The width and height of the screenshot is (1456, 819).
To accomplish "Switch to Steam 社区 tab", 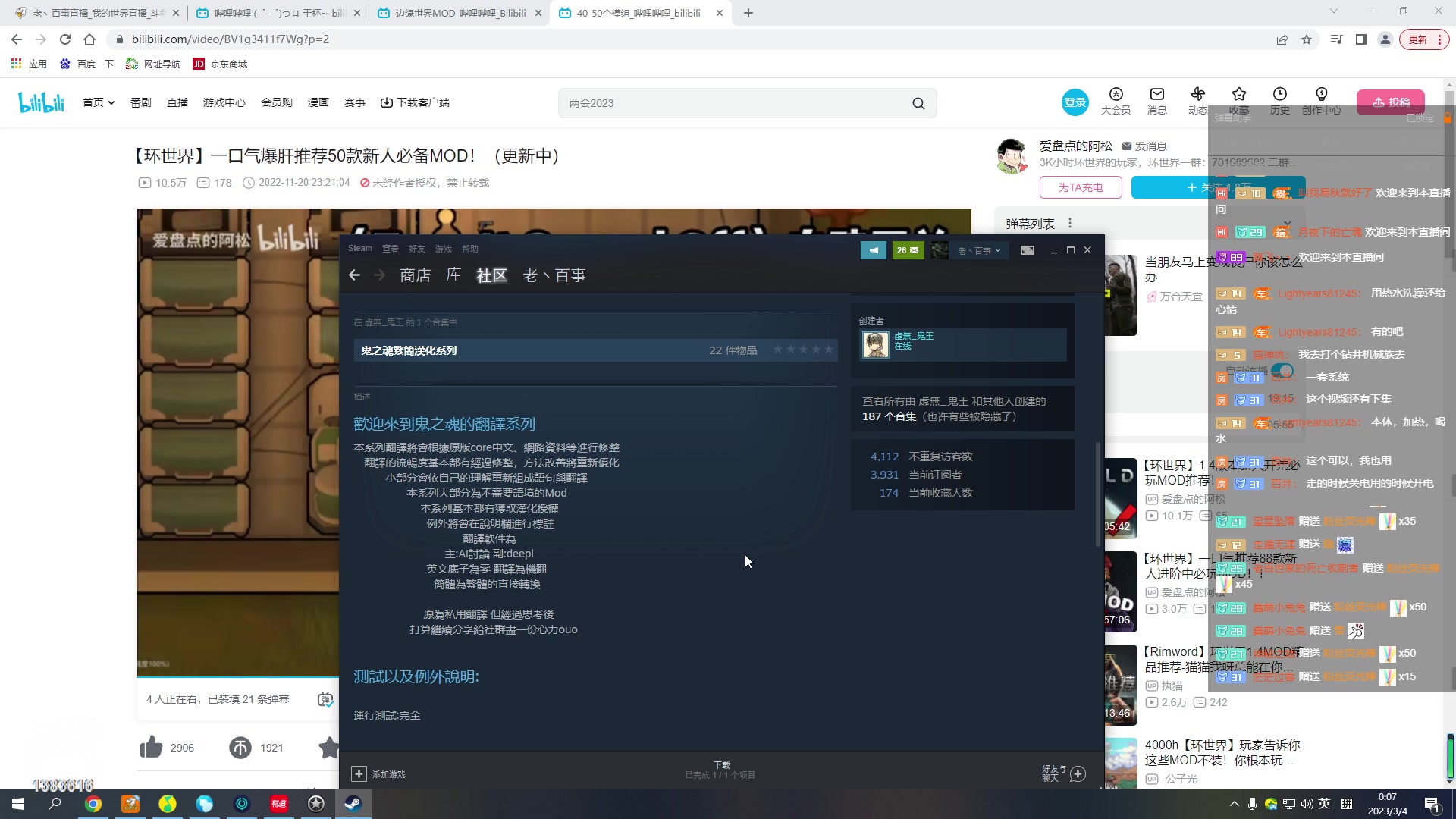I will (x=491, y=275).
